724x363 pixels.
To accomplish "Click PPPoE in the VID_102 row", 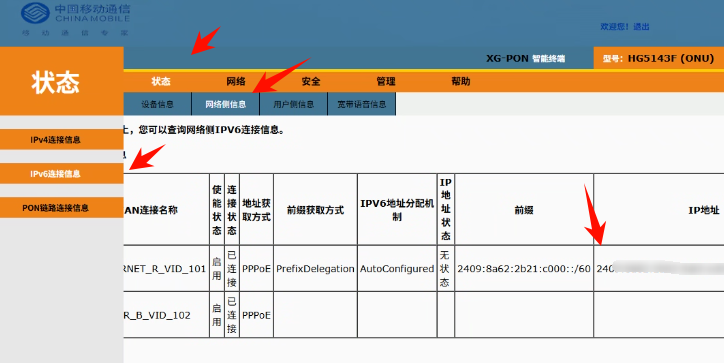I will [256, 315].
